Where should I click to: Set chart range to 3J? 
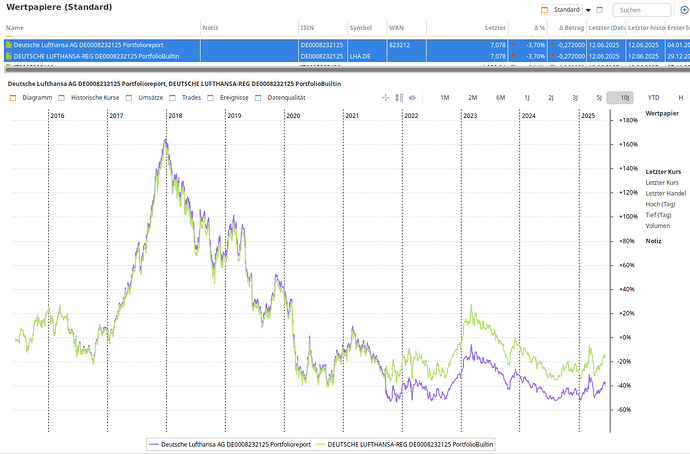pos(575,98)
